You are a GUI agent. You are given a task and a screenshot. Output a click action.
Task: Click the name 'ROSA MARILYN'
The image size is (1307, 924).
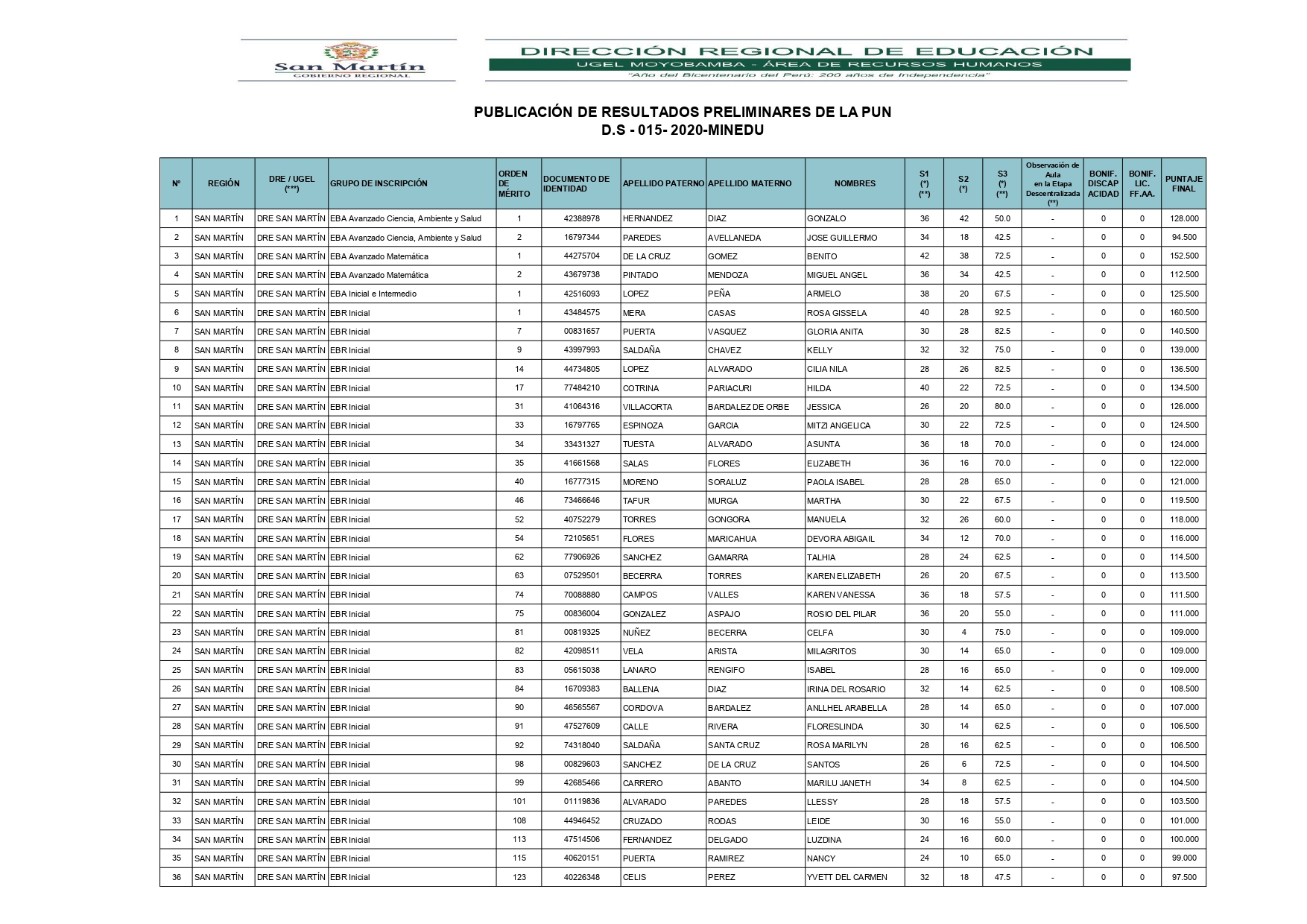point(837,745)
